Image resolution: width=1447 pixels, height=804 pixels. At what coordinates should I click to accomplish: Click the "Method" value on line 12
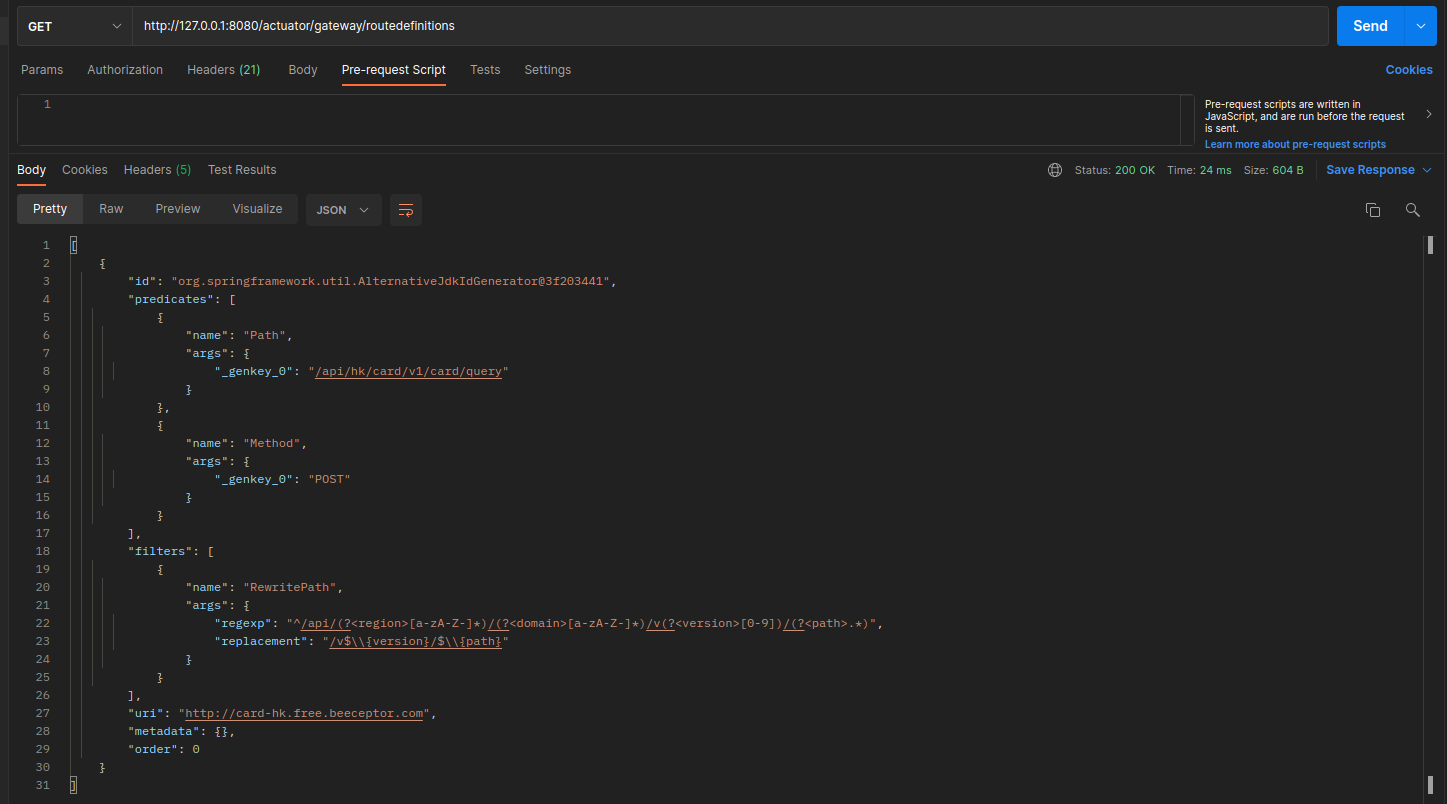pos(272,443)
